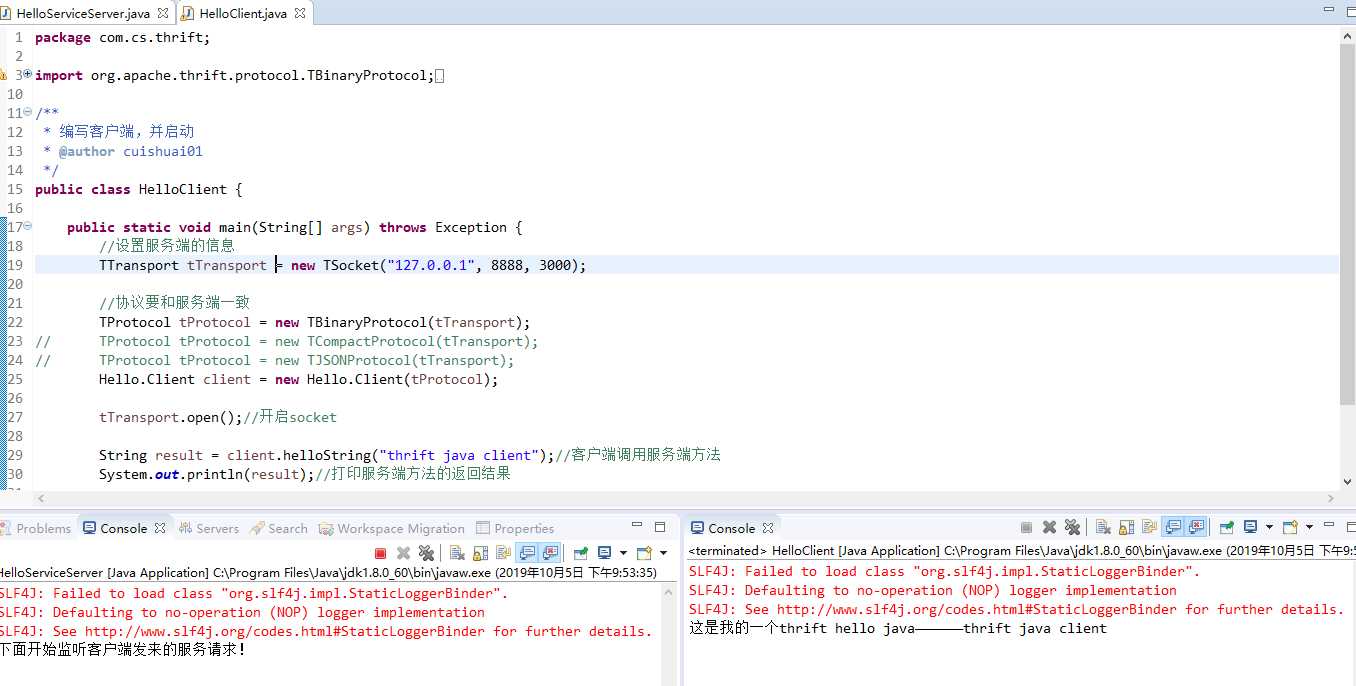Viewport: 1356px width, 686px height.
Task: Open the Servers view tab
Action: (x=209, y=528)
